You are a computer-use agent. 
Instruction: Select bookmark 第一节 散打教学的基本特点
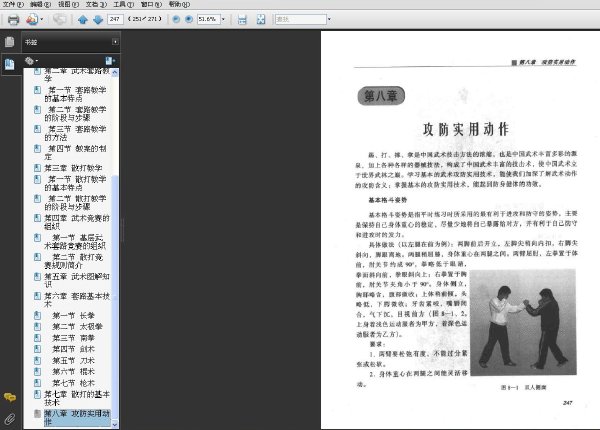pyautogui.click(x=75, y=183)
